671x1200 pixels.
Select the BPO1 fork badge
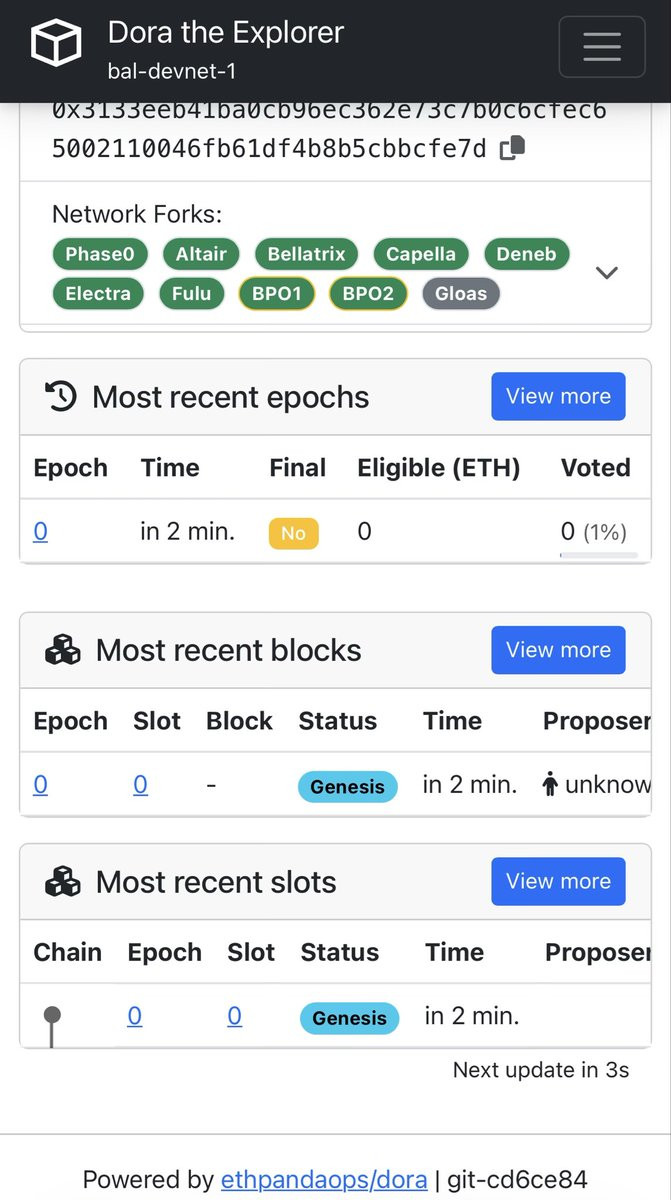[x=277, y=293]
